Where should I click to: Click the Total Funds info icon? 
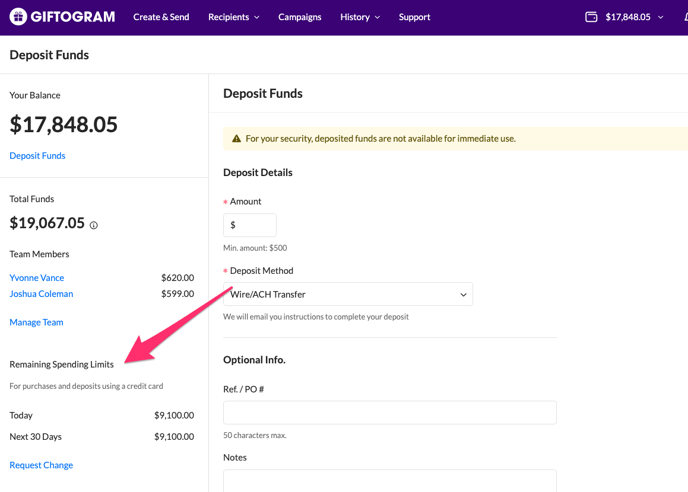click(94, 225)
